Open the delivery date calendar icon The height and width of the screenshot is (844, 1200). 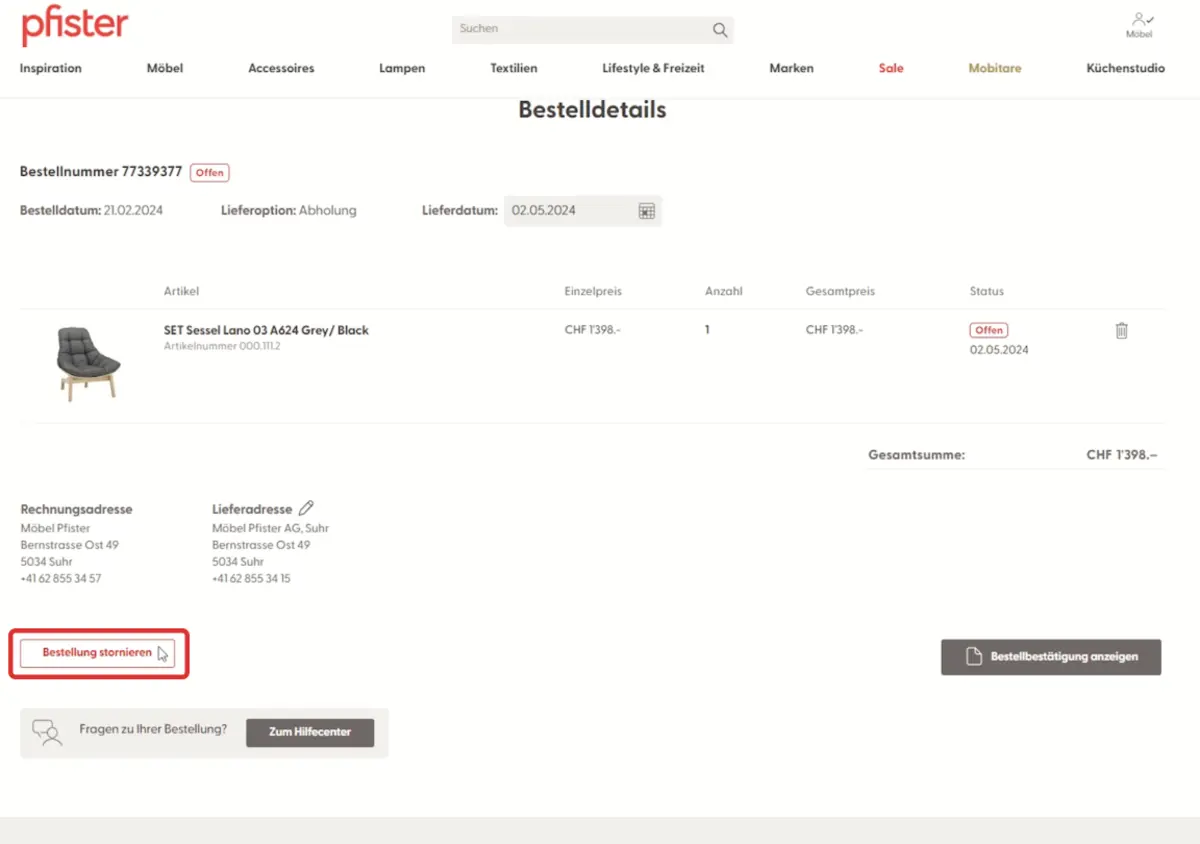coord(647,211)
